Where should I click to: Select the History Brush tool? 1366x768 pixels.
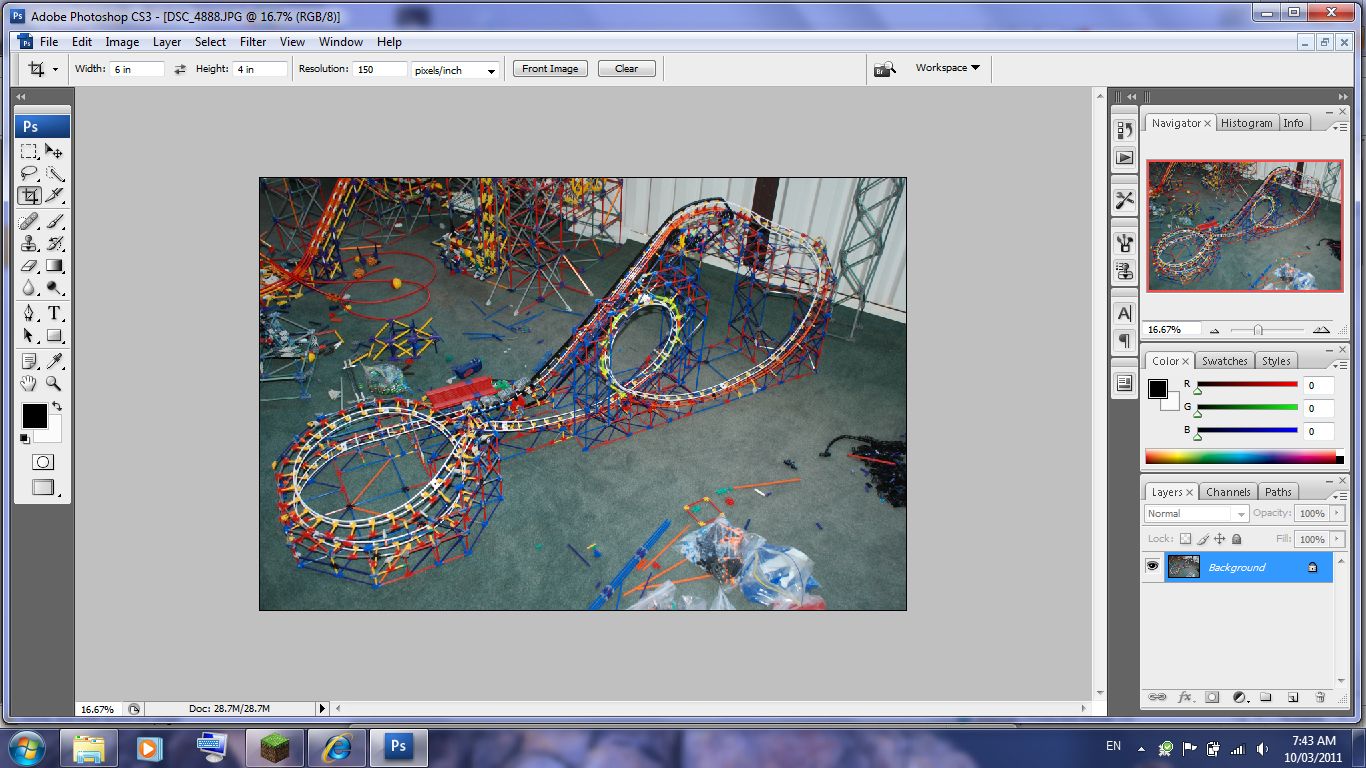coord(54,243)
